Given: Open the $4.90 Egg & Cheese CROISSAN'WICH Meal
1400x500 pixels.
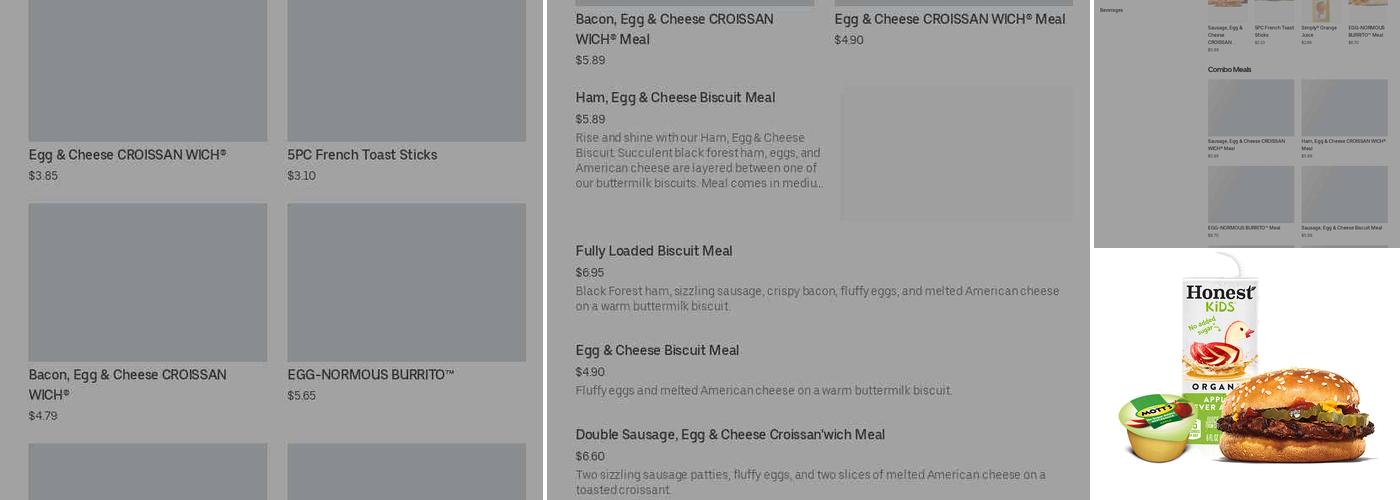Looking at the screenshot, I should pyautogui.click(x=950, y=19).
